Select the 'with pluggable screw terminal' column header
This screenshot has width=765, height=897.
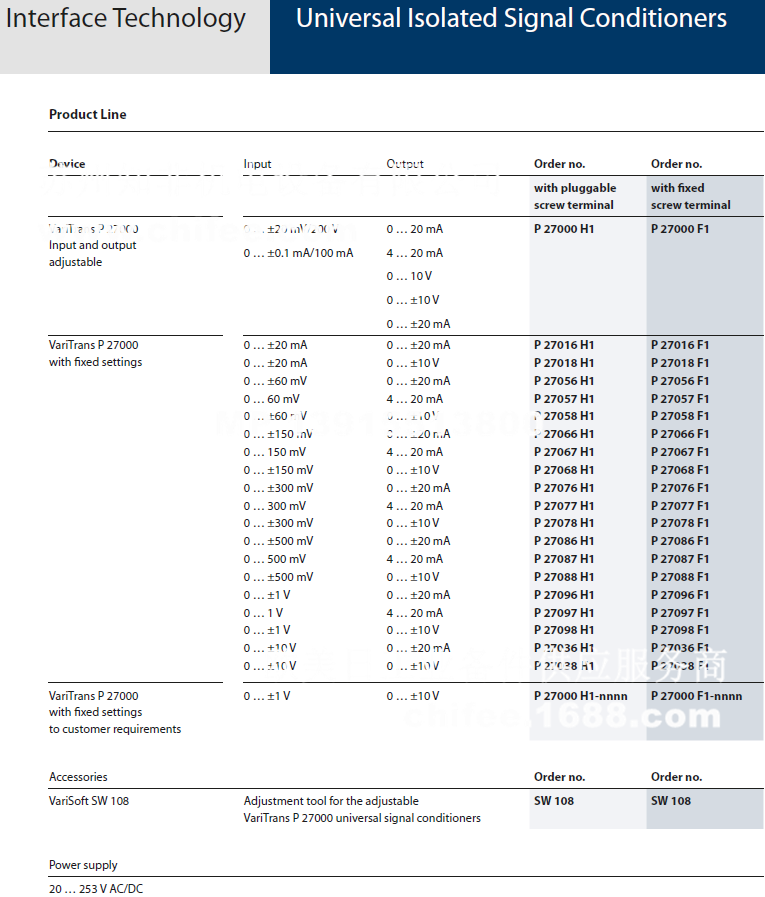(x=575, y=196)
